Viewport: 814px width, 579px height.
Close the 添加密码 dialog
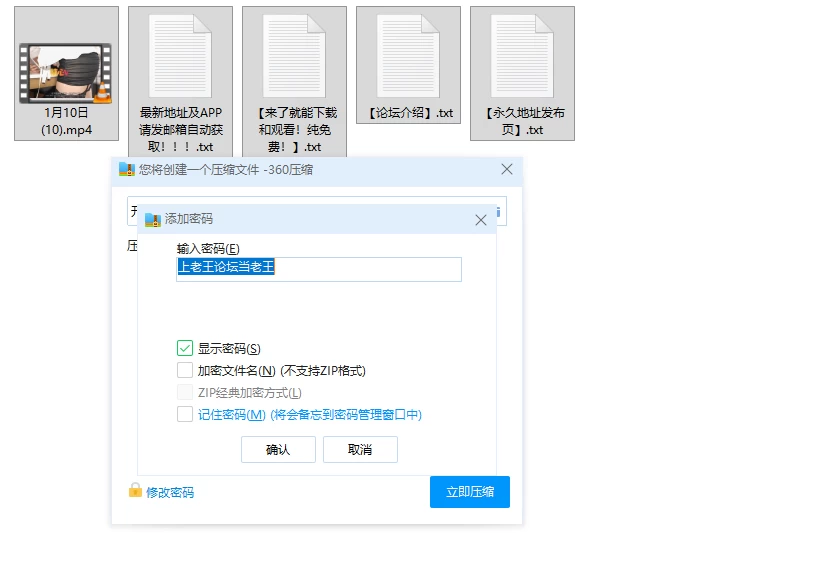tap(481, 220)
